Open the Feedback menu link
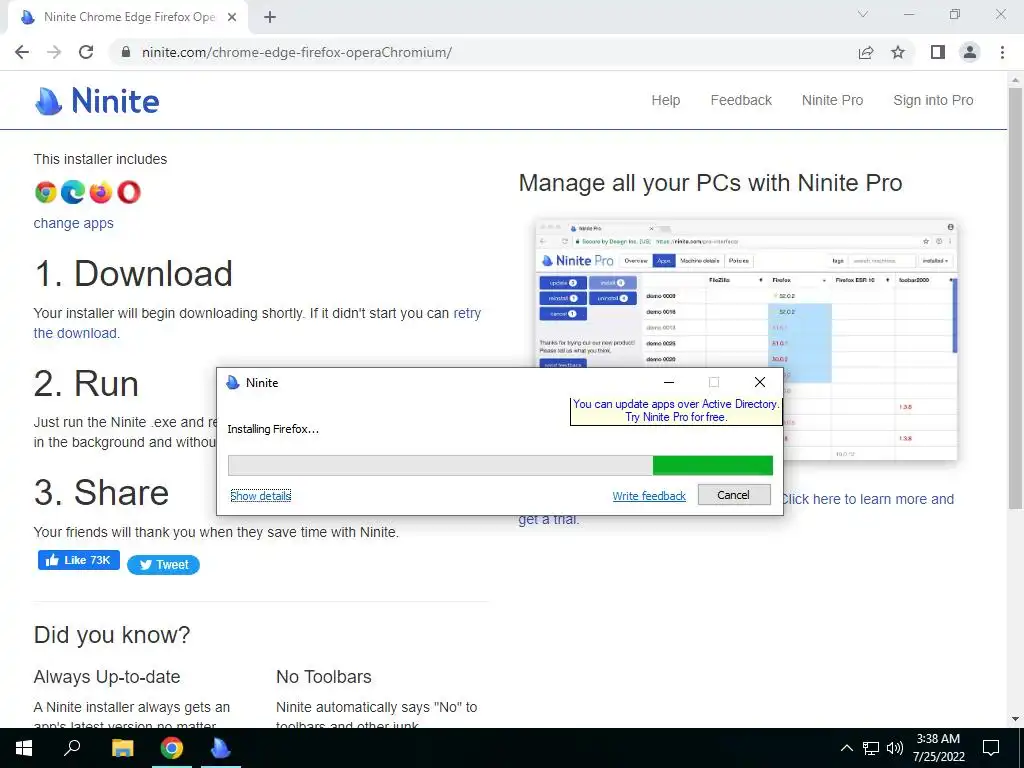 pos(741,101)
